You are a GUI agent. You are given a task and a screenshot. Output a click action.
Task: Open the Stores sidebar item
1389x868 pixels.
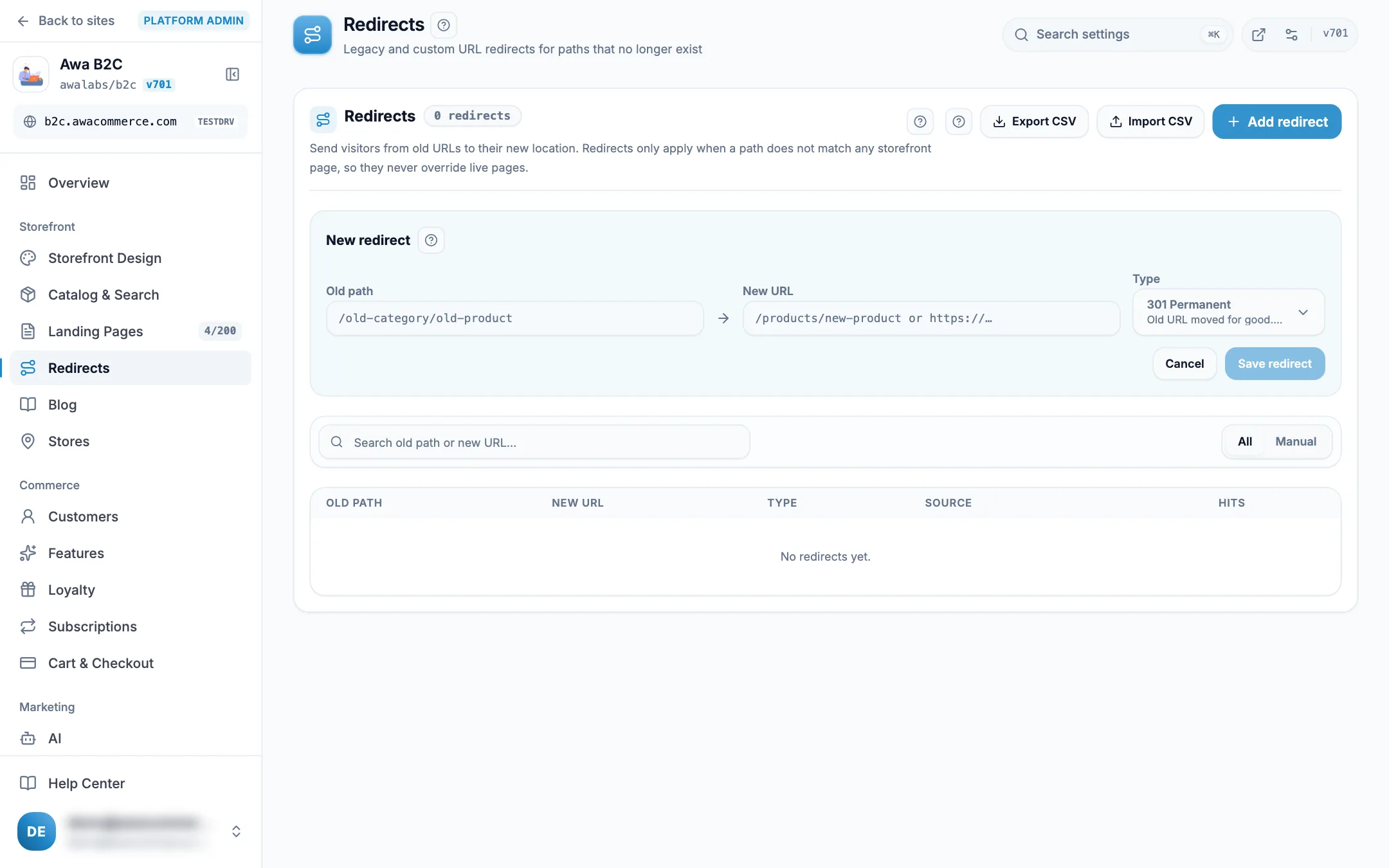131,441
